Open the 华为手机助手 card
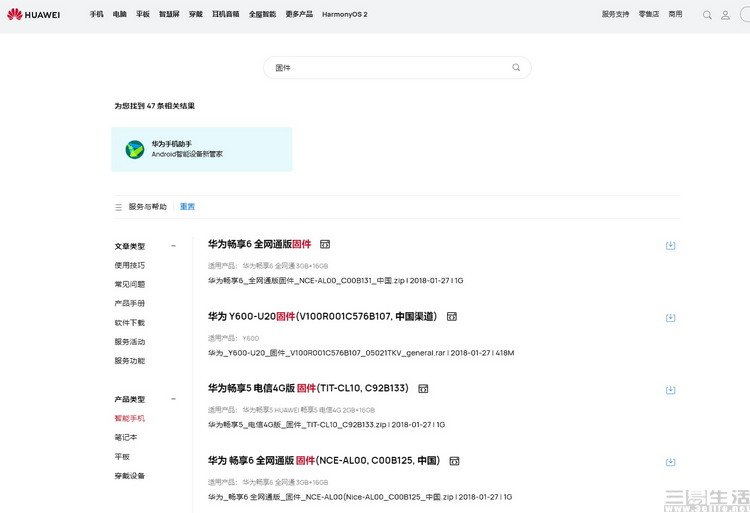 point(202,149)
